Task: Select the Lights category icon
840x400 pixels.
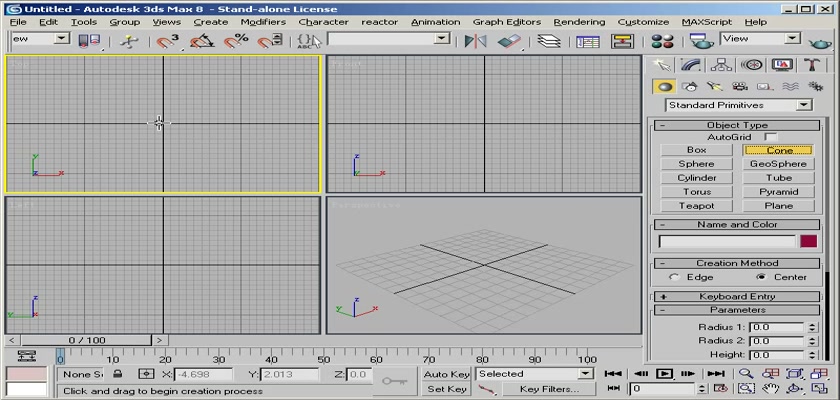Action: 715,86
